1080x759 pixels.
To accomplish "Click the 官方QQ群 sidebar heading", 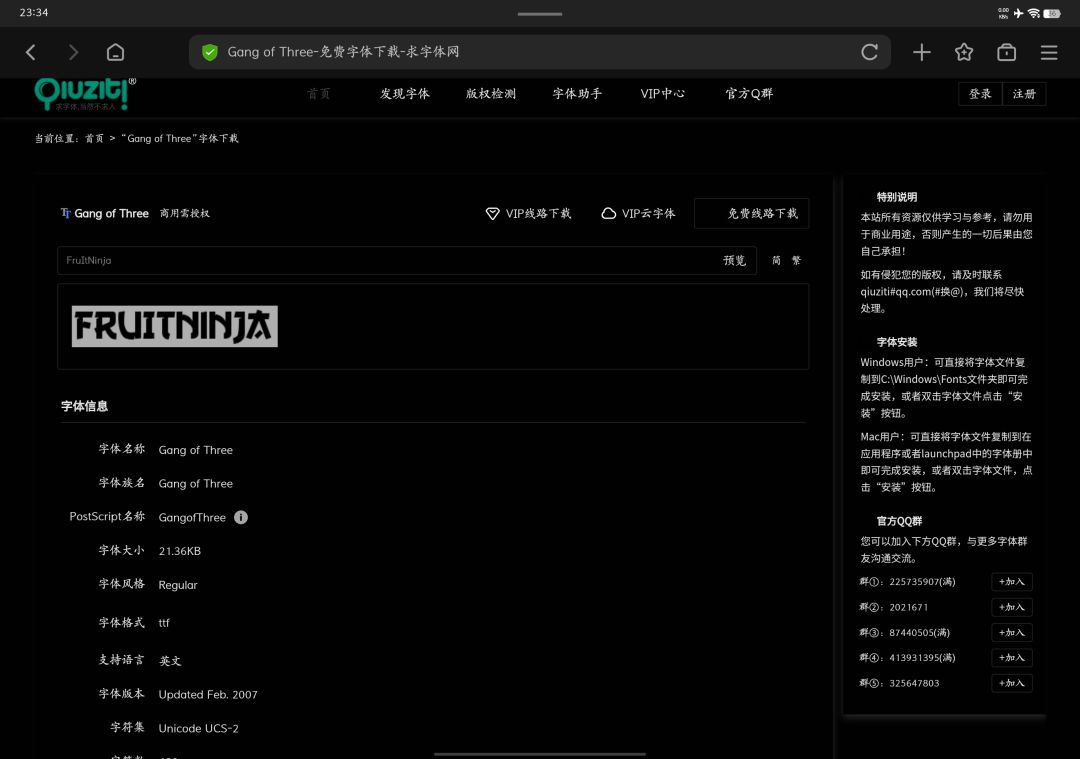I will (900, 521).
